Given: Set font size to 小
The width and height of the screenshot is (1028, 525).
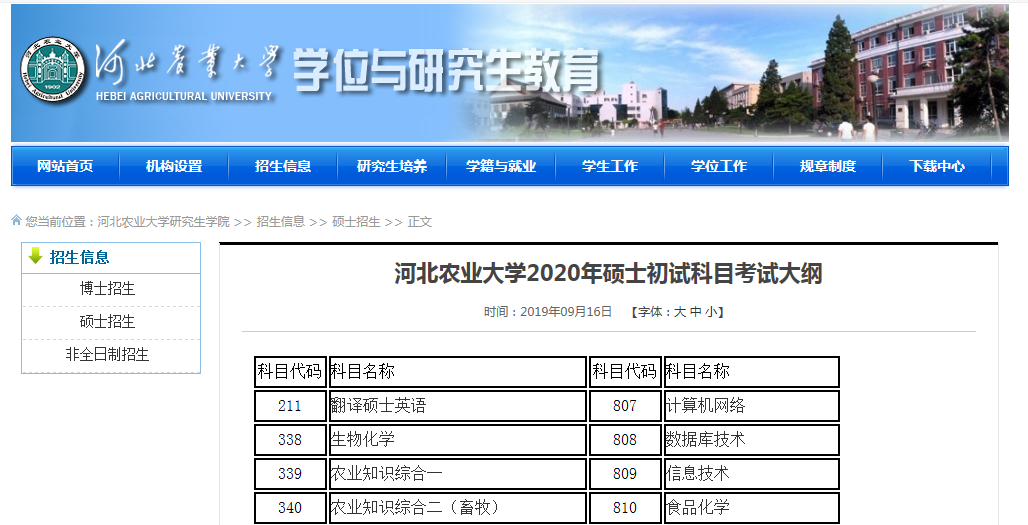Looking at the screenshot, I should (x=710, y=312).
